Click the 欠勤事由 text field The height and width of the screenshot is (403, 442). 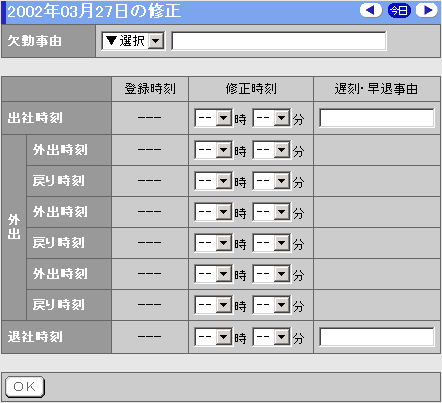(x=279, y=41)
